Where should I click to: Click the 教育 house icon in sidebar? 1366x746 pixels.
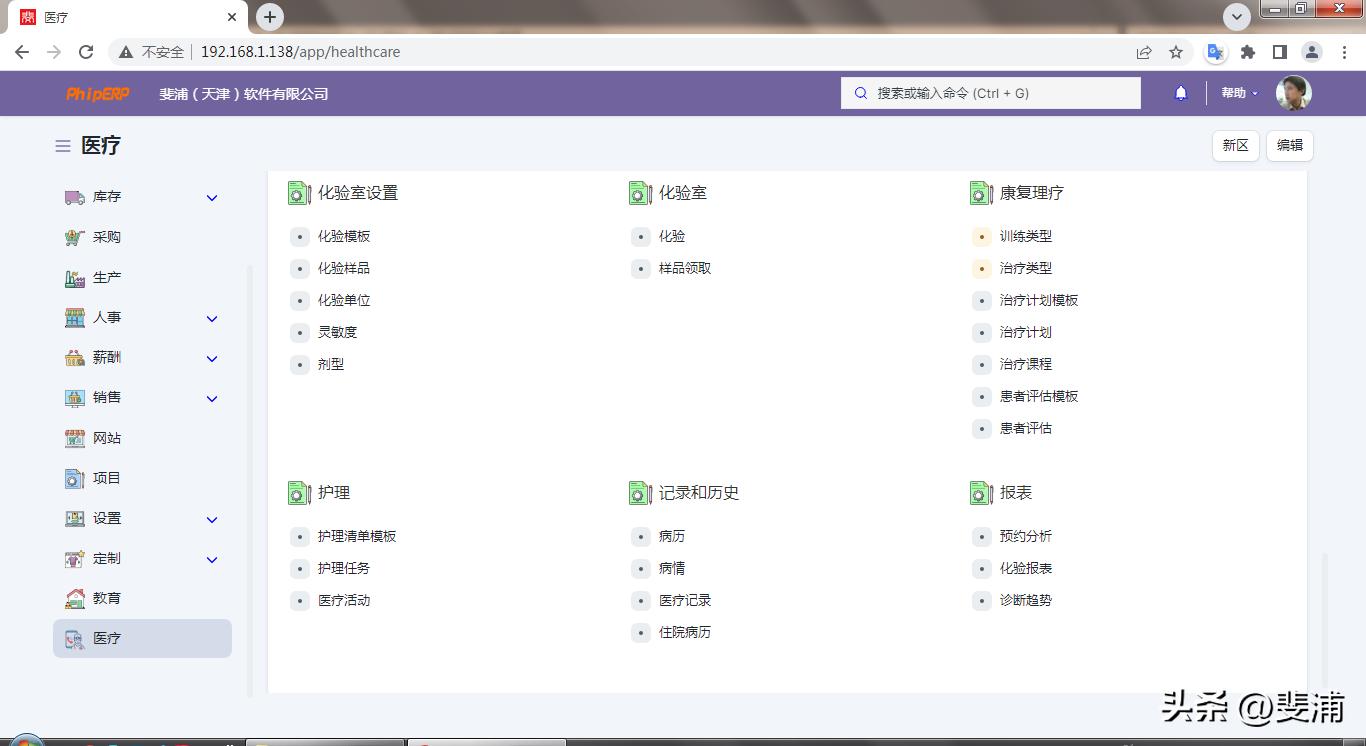75,598
